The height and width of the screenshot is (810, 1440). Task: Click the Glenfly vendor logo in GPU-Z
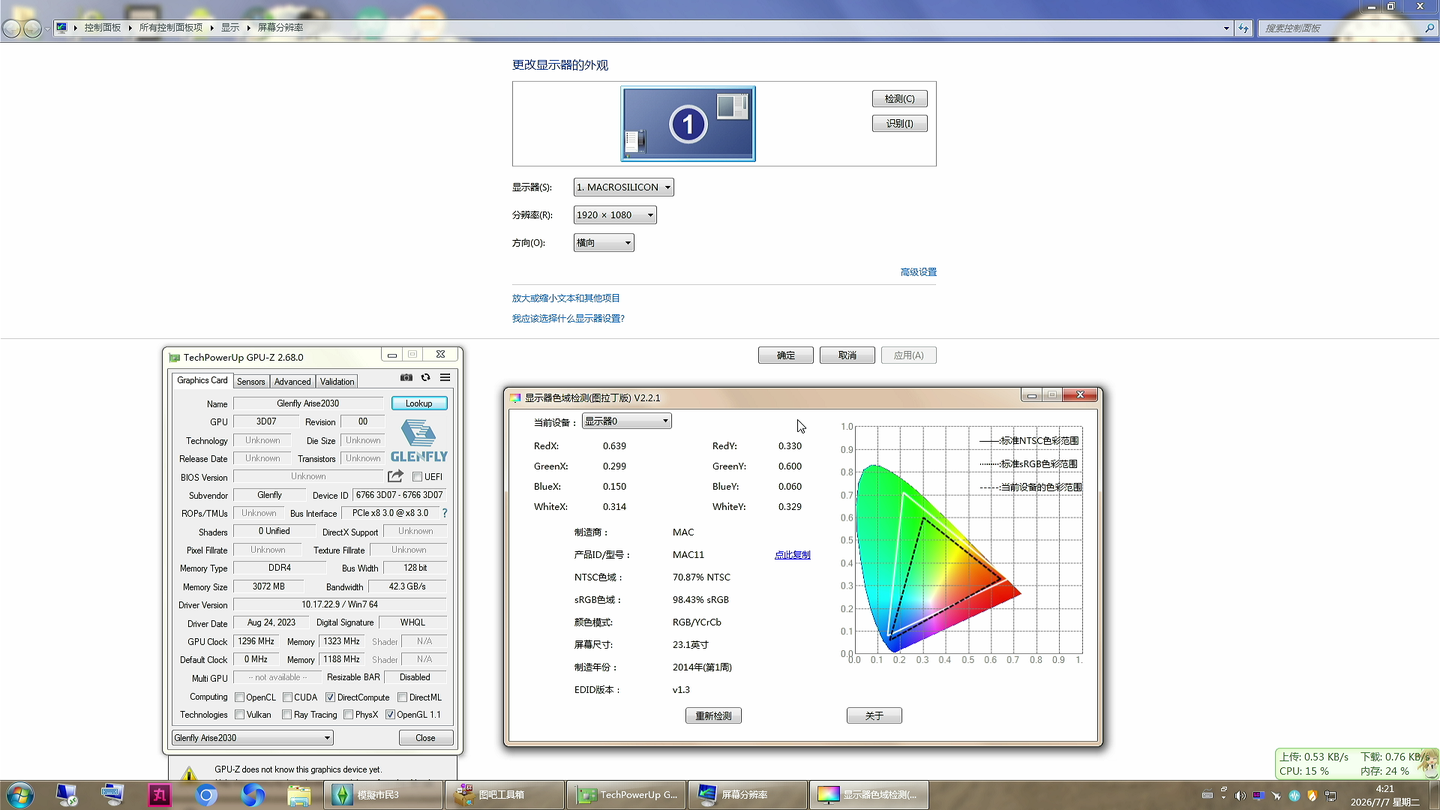(x=419, y=441)
